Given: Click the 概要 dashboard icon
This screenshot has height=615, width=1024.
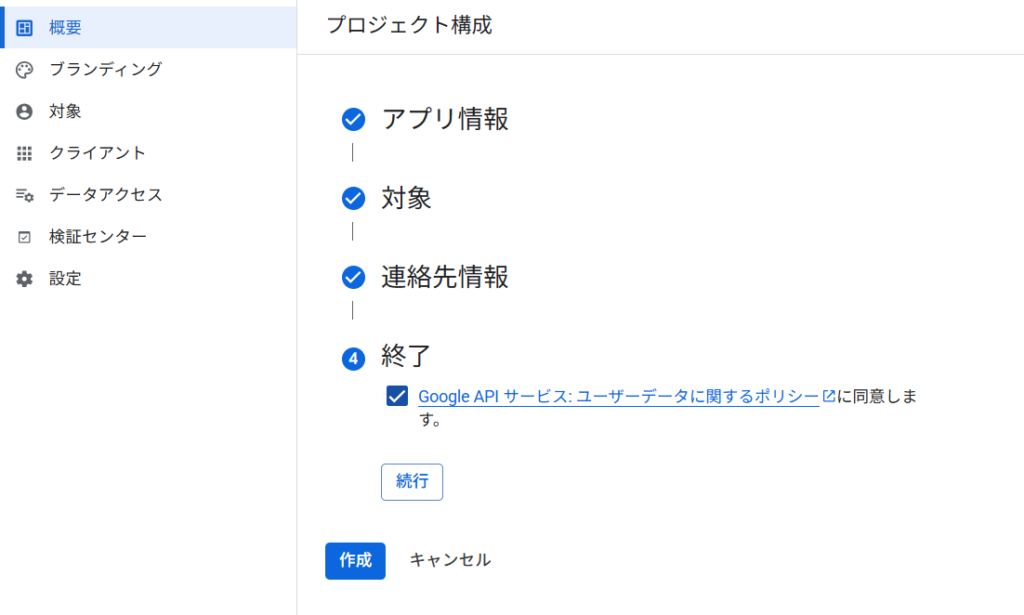Looking at the screenshot, I should 24,27.
